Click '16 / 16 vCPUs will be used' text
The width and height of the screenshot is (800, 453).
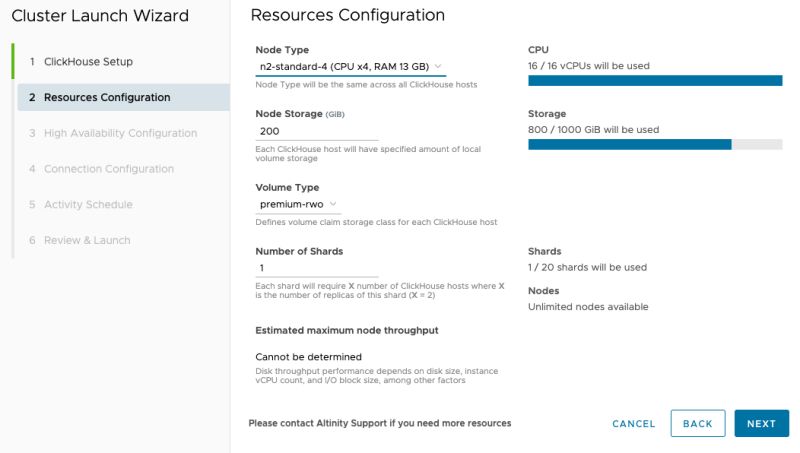[x=589, y=66]
